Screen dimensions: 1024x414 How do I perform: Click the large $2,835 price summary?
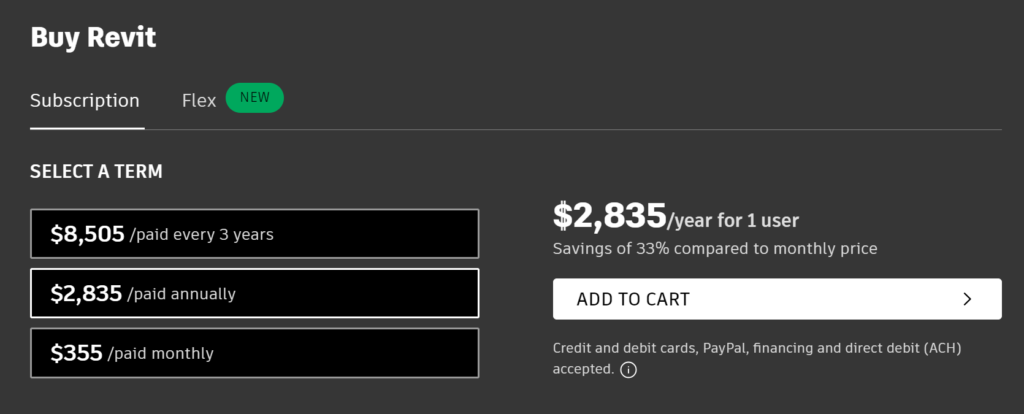point(609,215)
